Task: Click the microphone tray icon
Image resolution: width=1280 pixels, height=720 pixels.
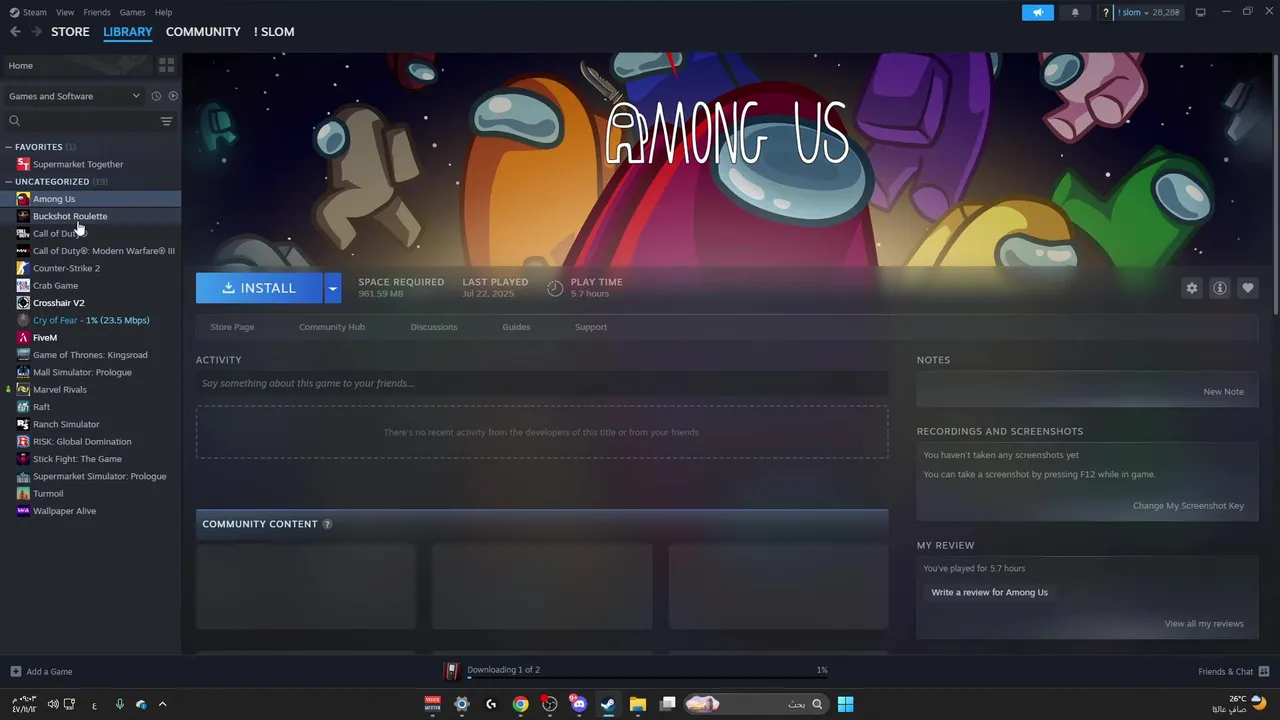Action: coord(119,704)
